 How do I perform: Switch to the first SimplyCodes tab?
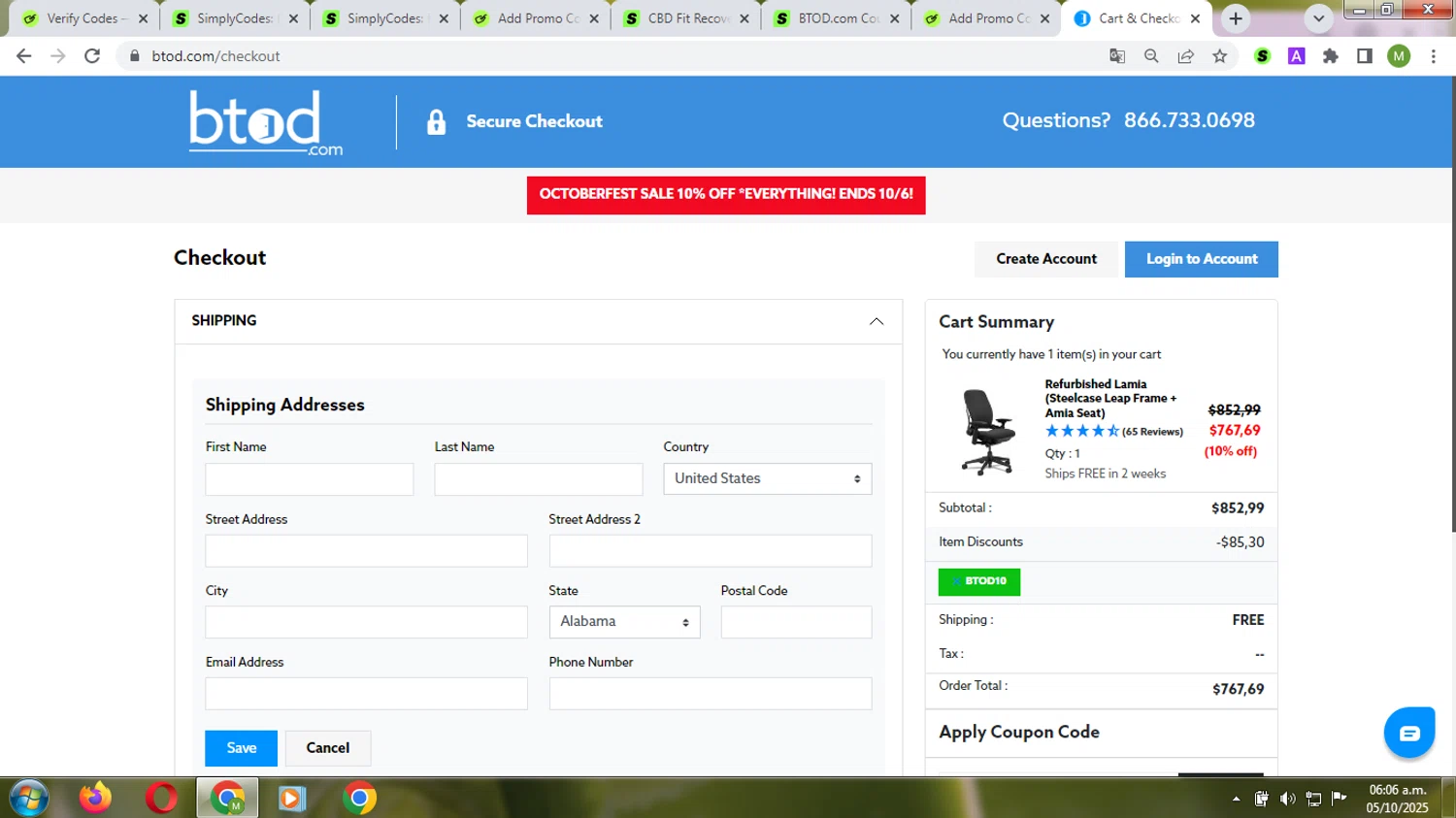click(x=235, y=18)
